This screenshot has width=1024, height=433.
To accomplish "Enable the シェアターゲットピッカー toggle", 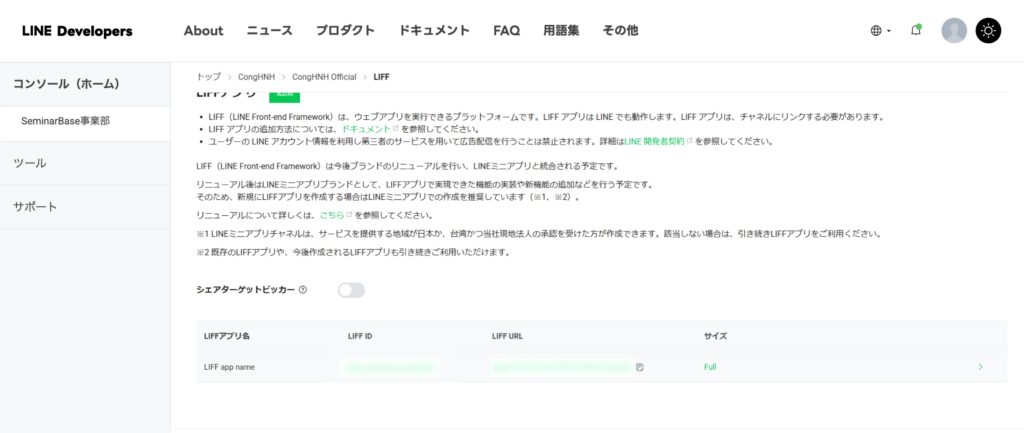I will (351, 290).
